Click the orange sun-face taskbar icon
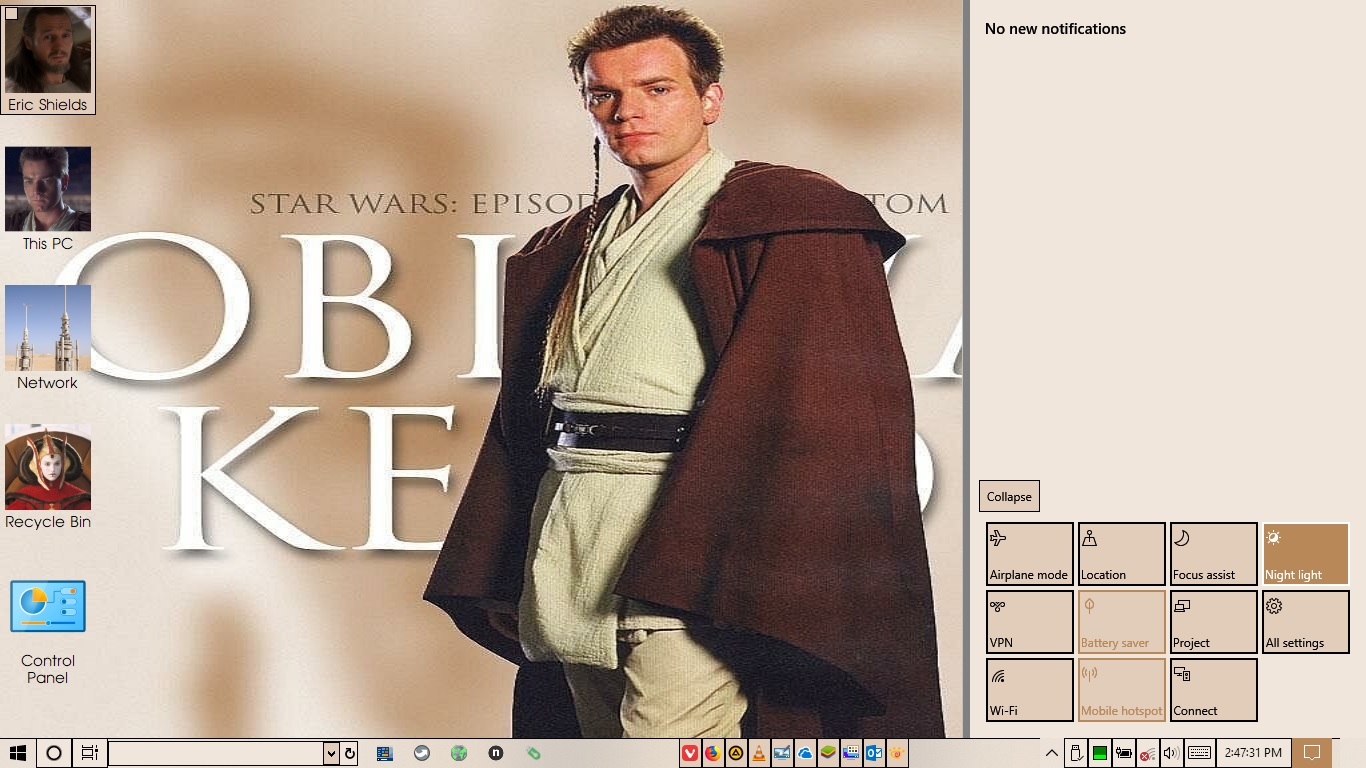Image resolution: width=1366 pixels, height=768 pixels. 897,753
